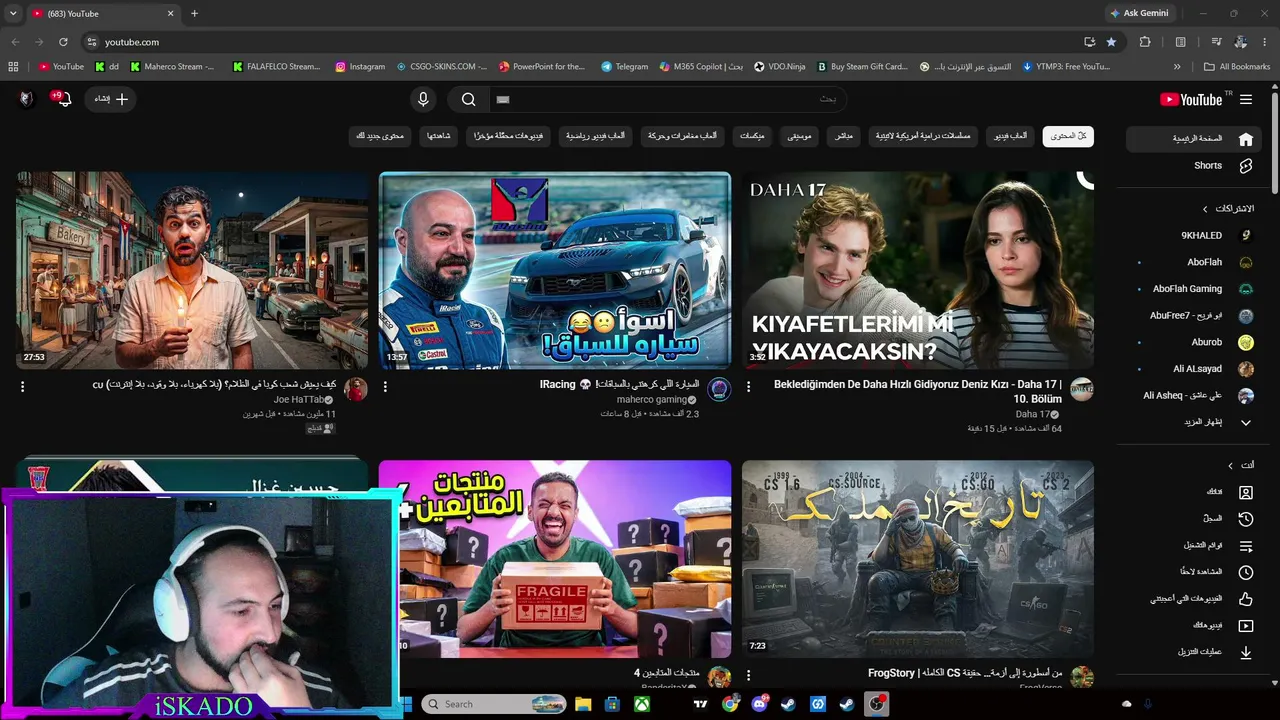Open the maherco gaming channel avatar
Viewport: 1280px width, 720px height.
[x=719, y=389]
